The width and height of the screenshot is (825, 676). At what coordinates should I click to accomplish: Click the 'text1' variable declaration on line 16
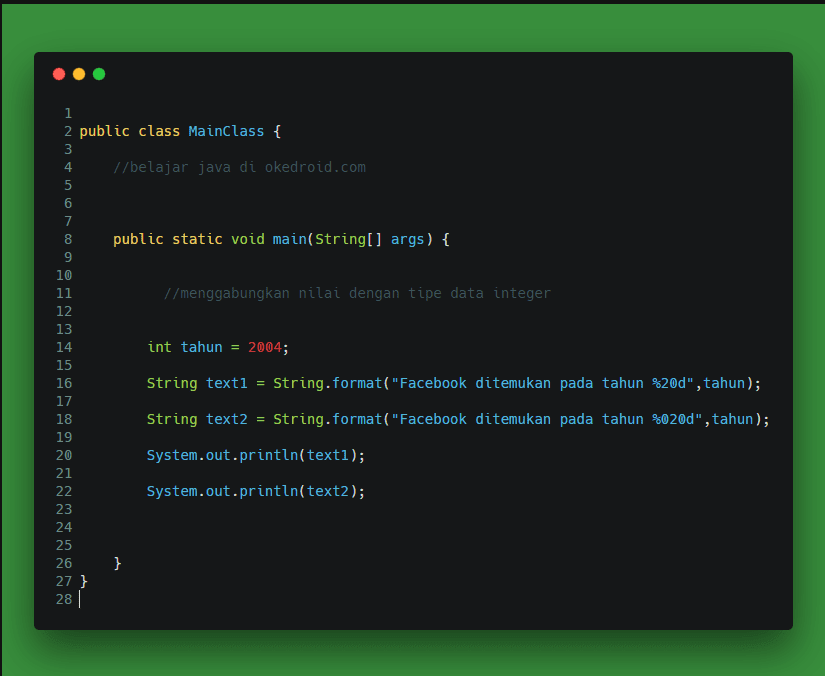[x=227, y=383]
